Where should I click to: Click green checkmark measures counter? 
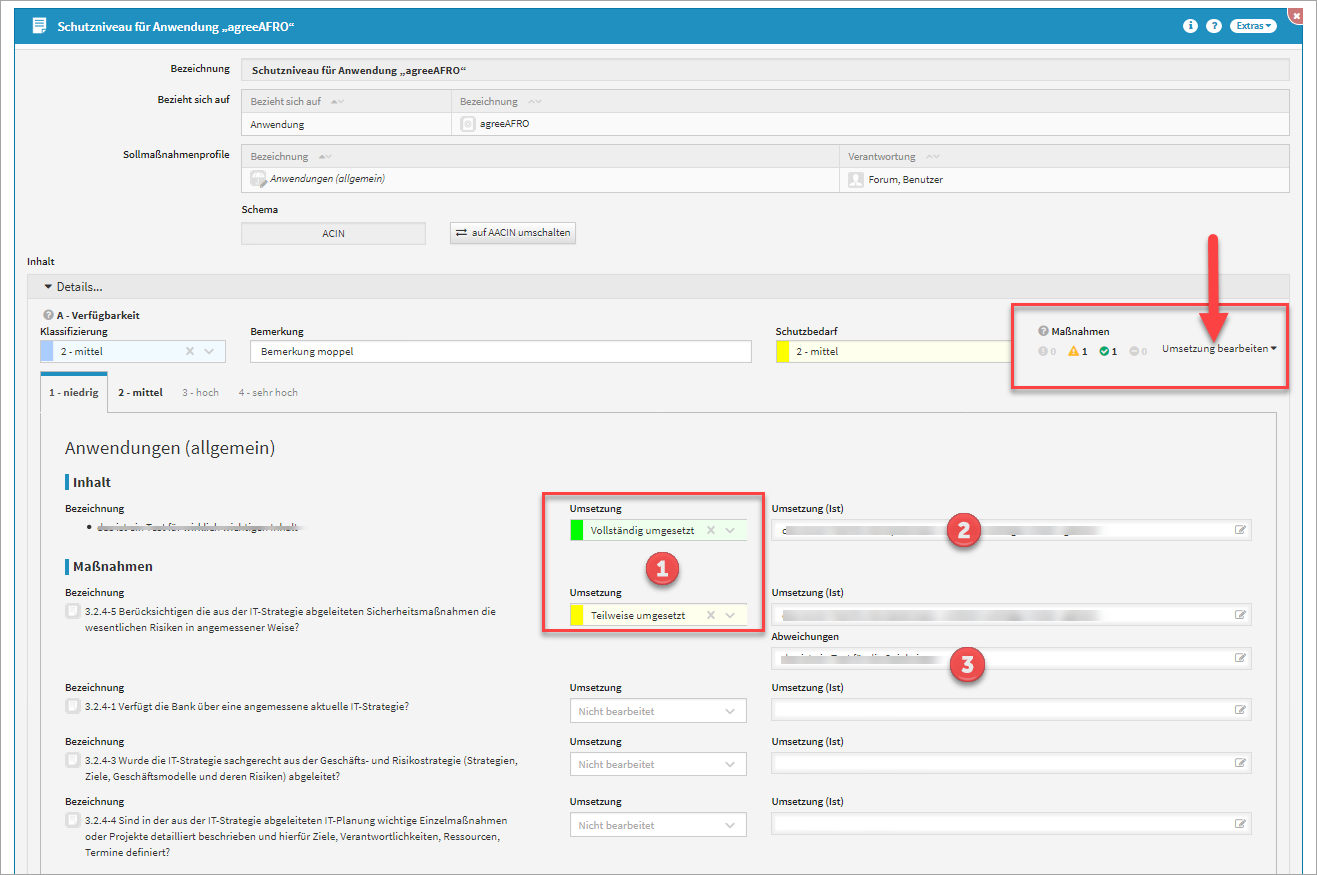tap(1104, 351)
